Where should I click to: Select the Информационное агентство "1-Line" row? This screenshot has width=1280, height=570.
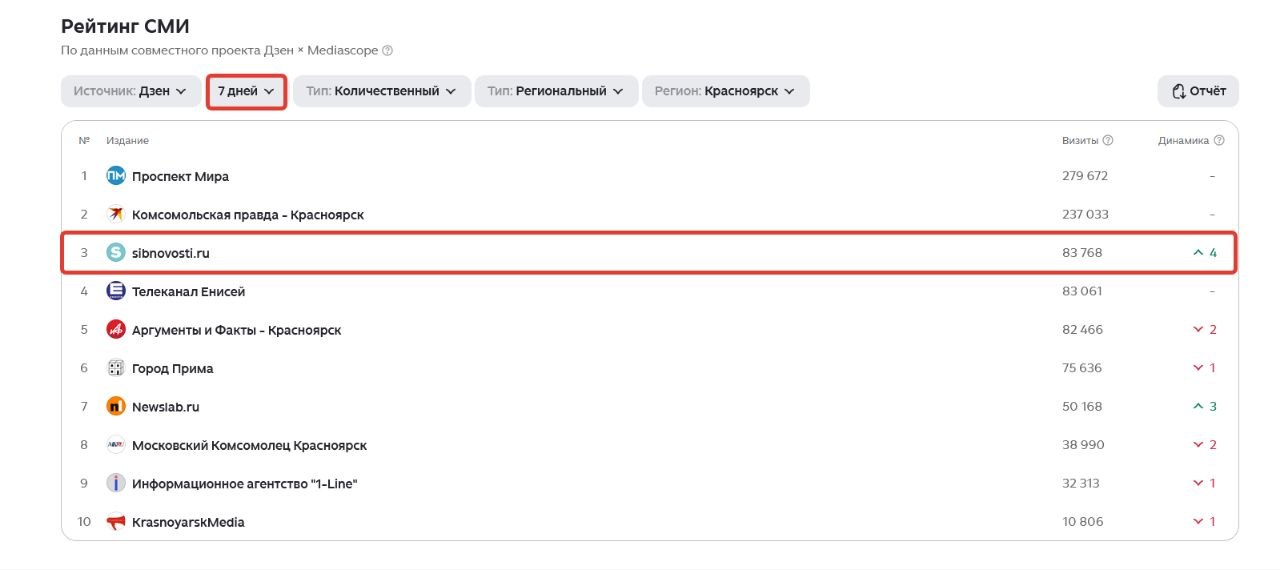coord(650,484)
